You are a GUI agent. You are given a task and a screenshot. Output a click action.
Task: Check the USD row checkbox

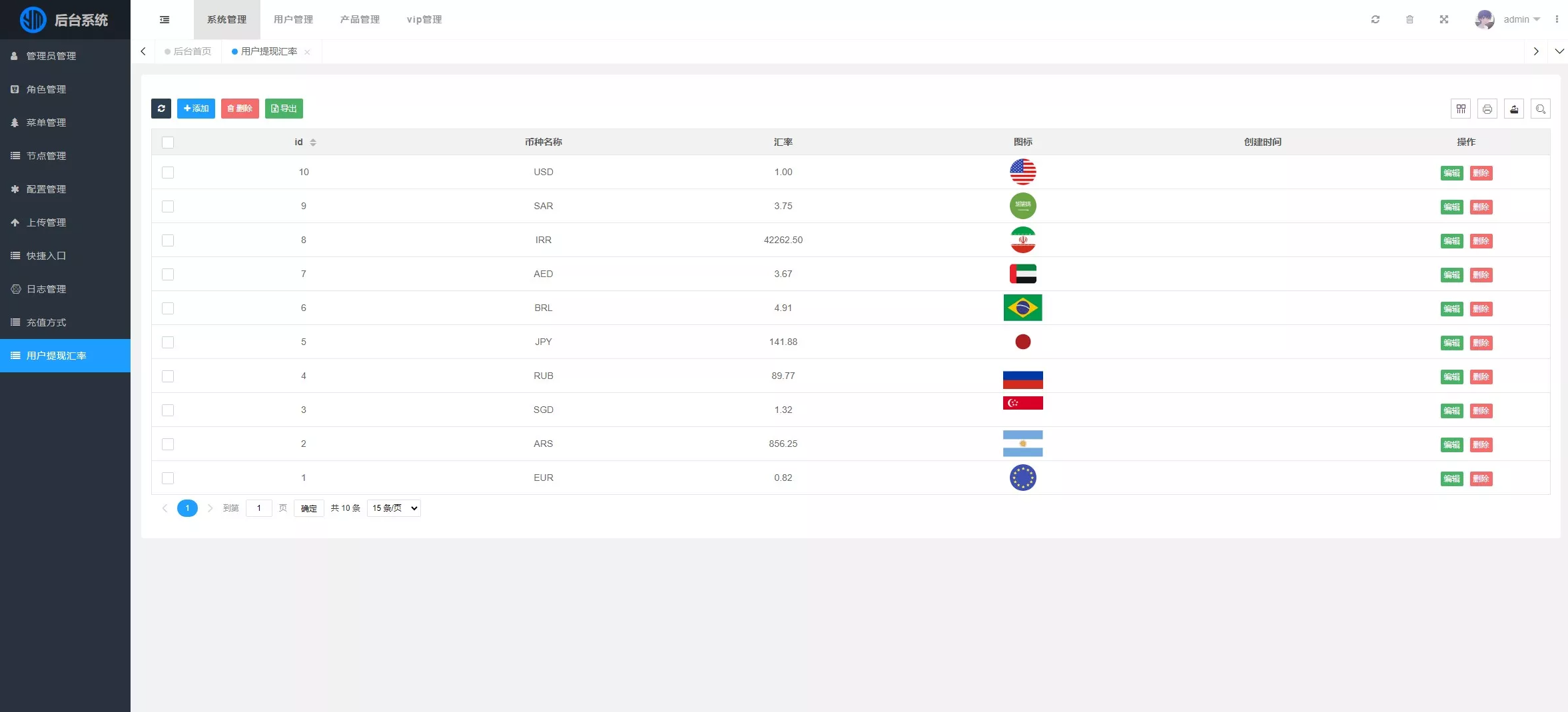(168, 173)
